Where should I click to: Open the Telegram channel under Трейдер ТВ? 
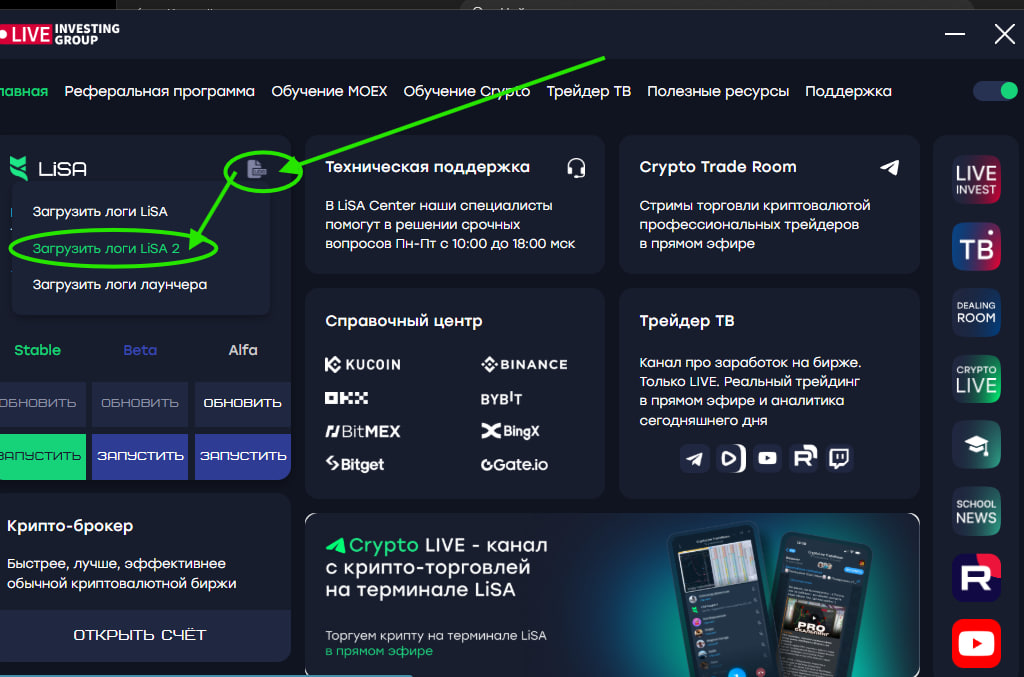click(x=694, y=458)
